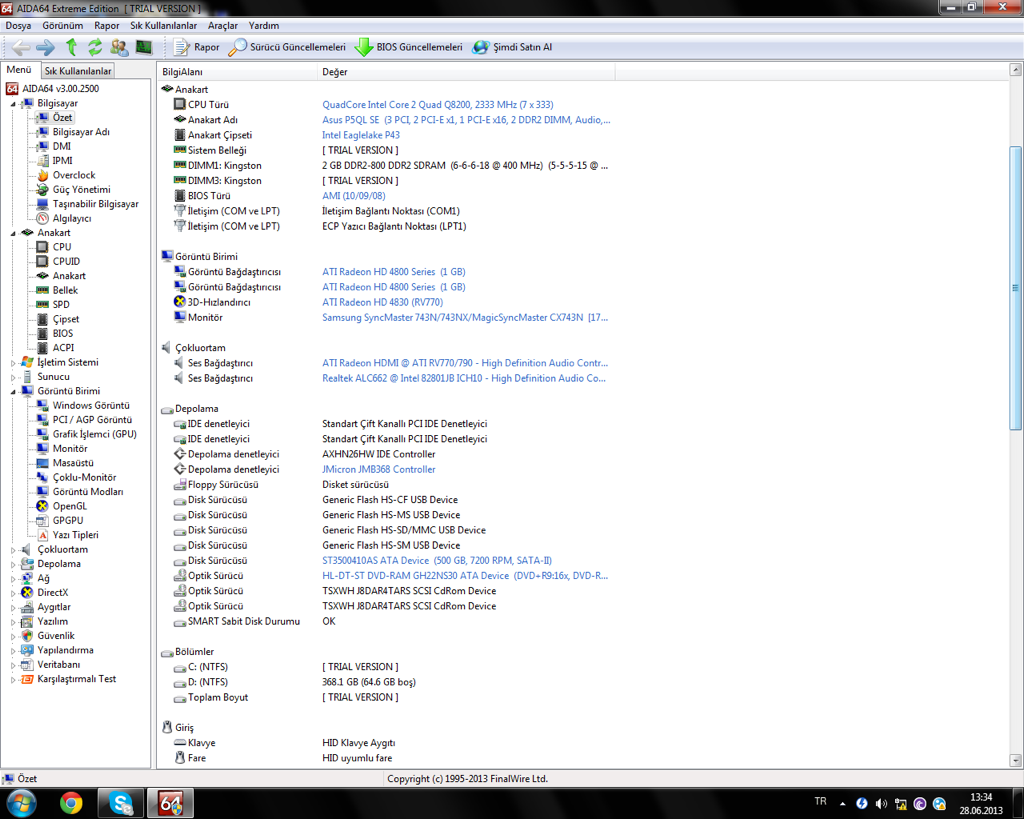Select the 3D-Hızlandırıcı row
Screen dimensions: 1024x819
(219, 302)
